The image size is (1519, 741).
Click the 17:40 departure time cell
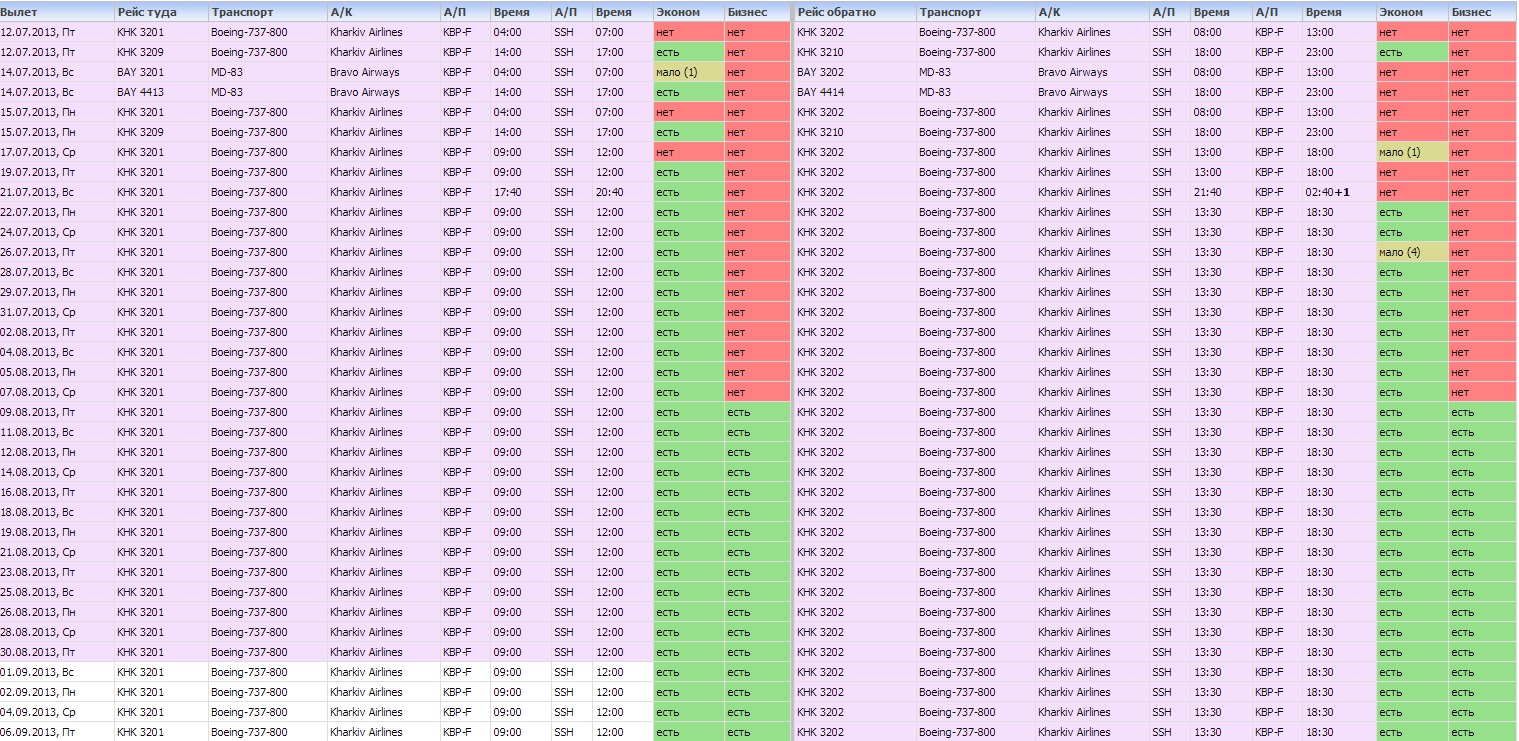tap(508, 192)
